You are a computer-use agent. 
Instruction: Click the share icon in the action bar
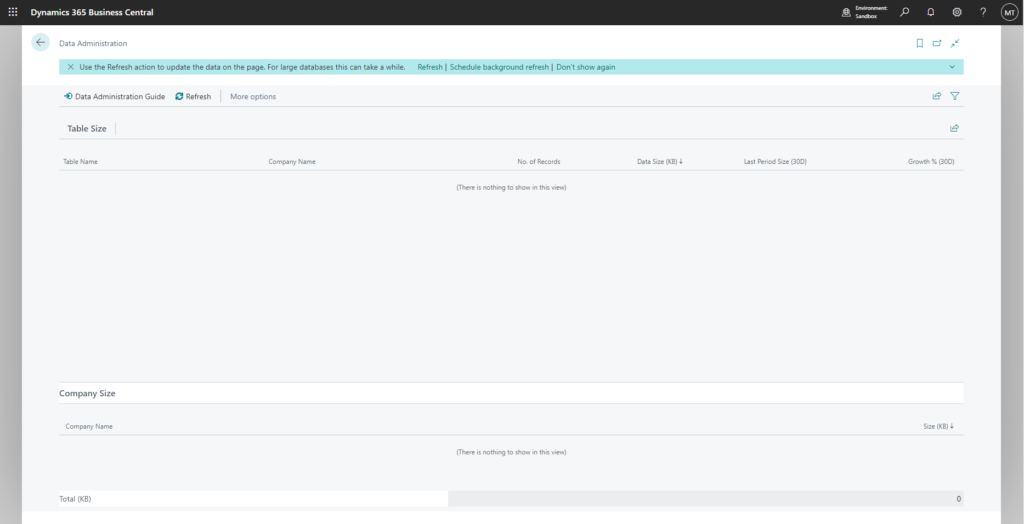[937, 96]
